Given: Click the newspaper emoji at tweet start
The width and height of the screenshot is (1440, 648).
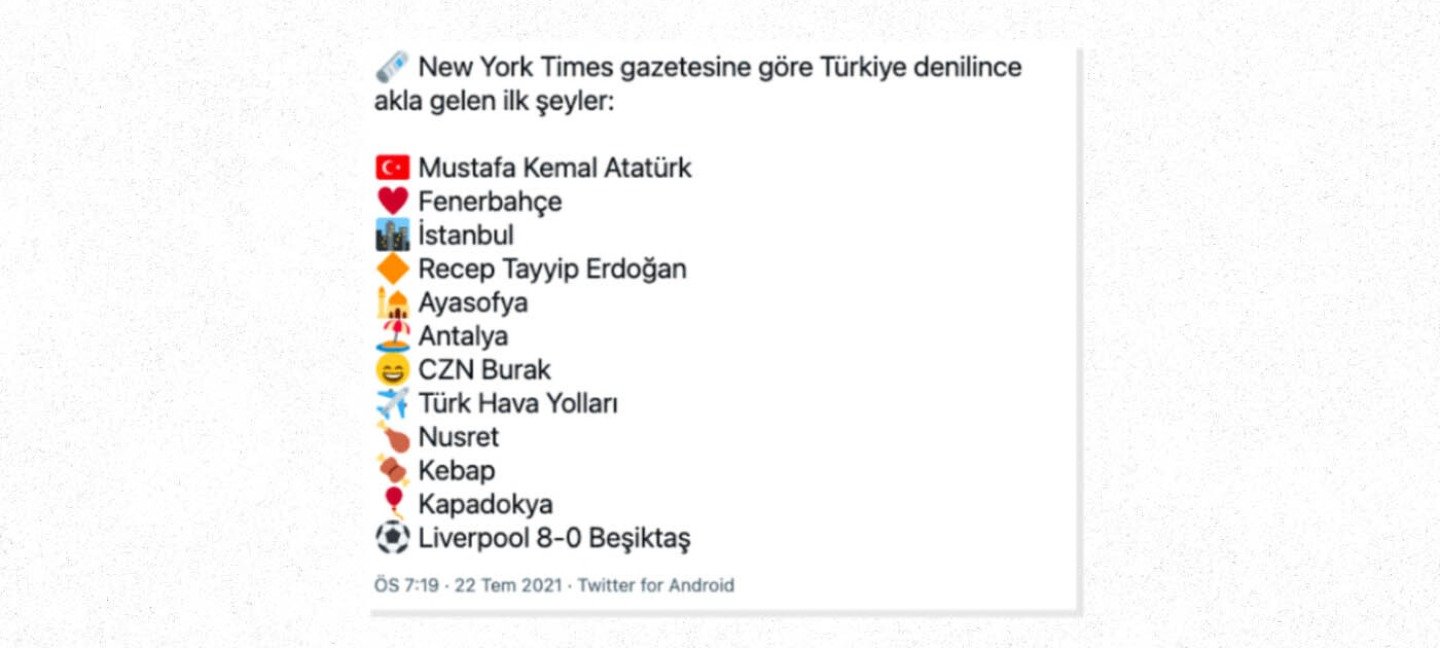Looking at the screenshot, I should [392, 68].
